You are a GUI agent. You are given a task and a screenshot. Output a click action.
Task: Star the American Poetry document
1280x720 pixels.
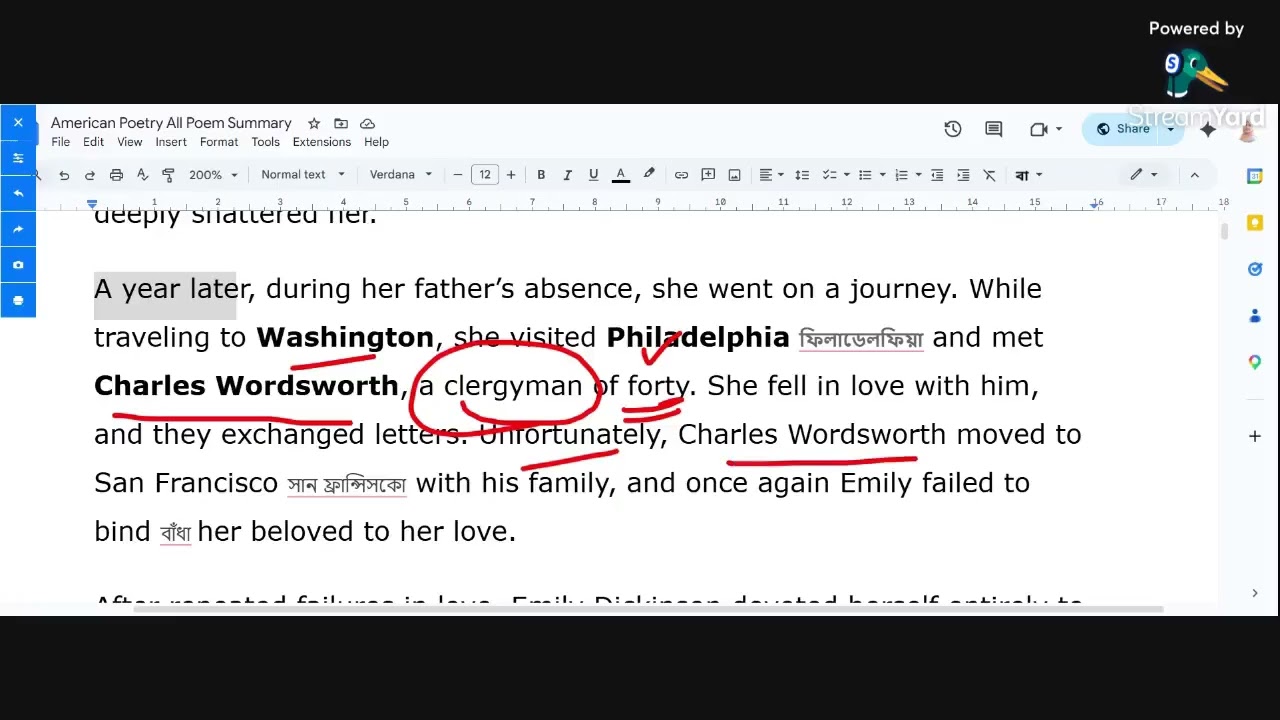[x=314, y=123]
